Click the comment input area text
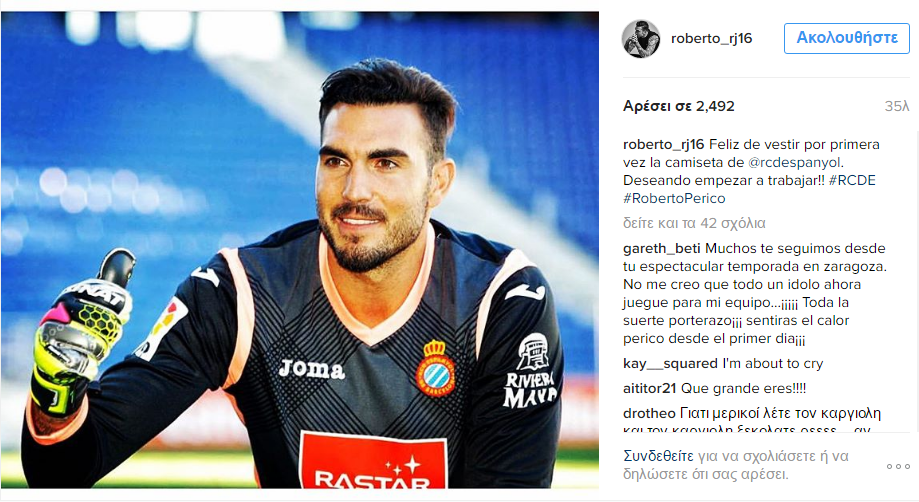Screen dimensions: 919x502 [x=736, y=465]
